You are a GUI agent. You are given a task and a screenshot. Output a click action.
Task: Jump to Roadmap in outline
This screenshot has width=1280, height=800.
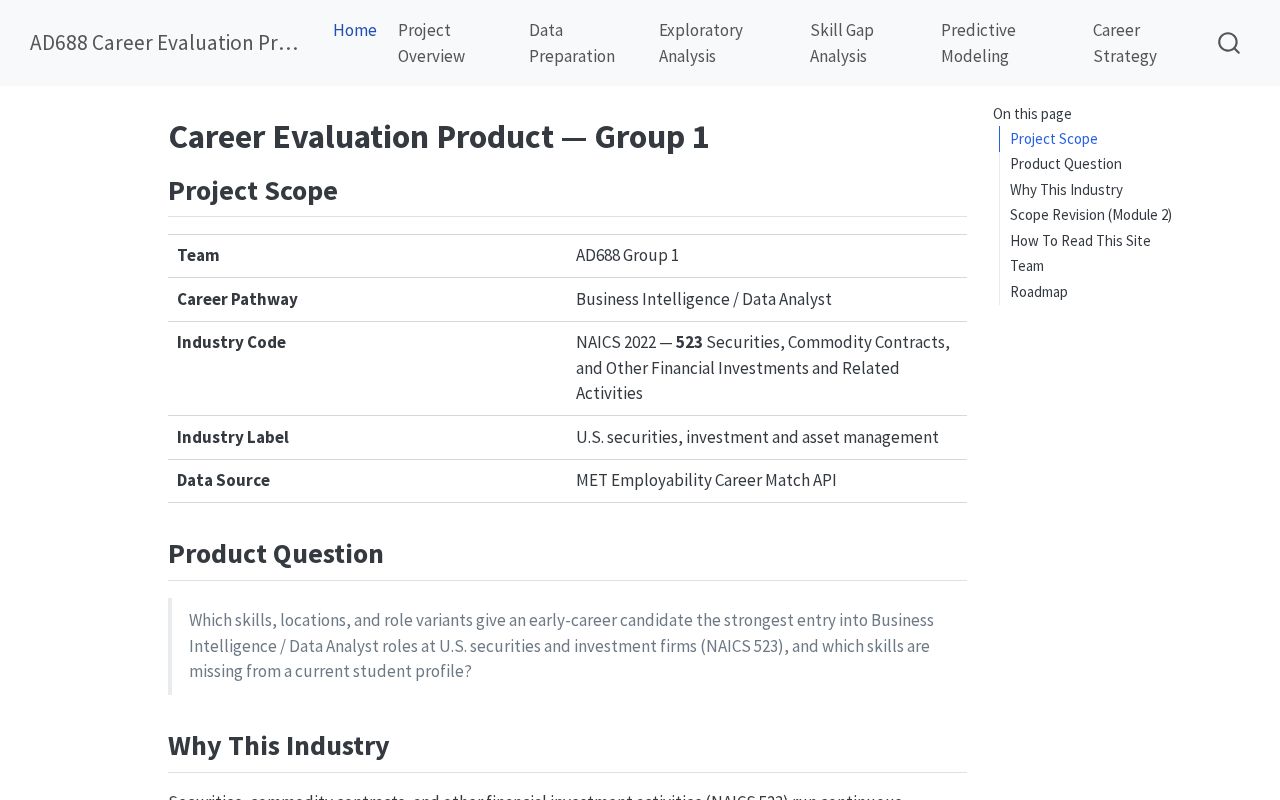tap(1039, 292)
